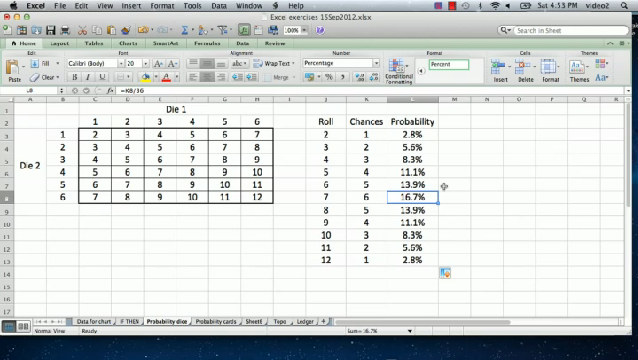Click the Format cells icon
638x360 pixels.
tap(548, 65)
